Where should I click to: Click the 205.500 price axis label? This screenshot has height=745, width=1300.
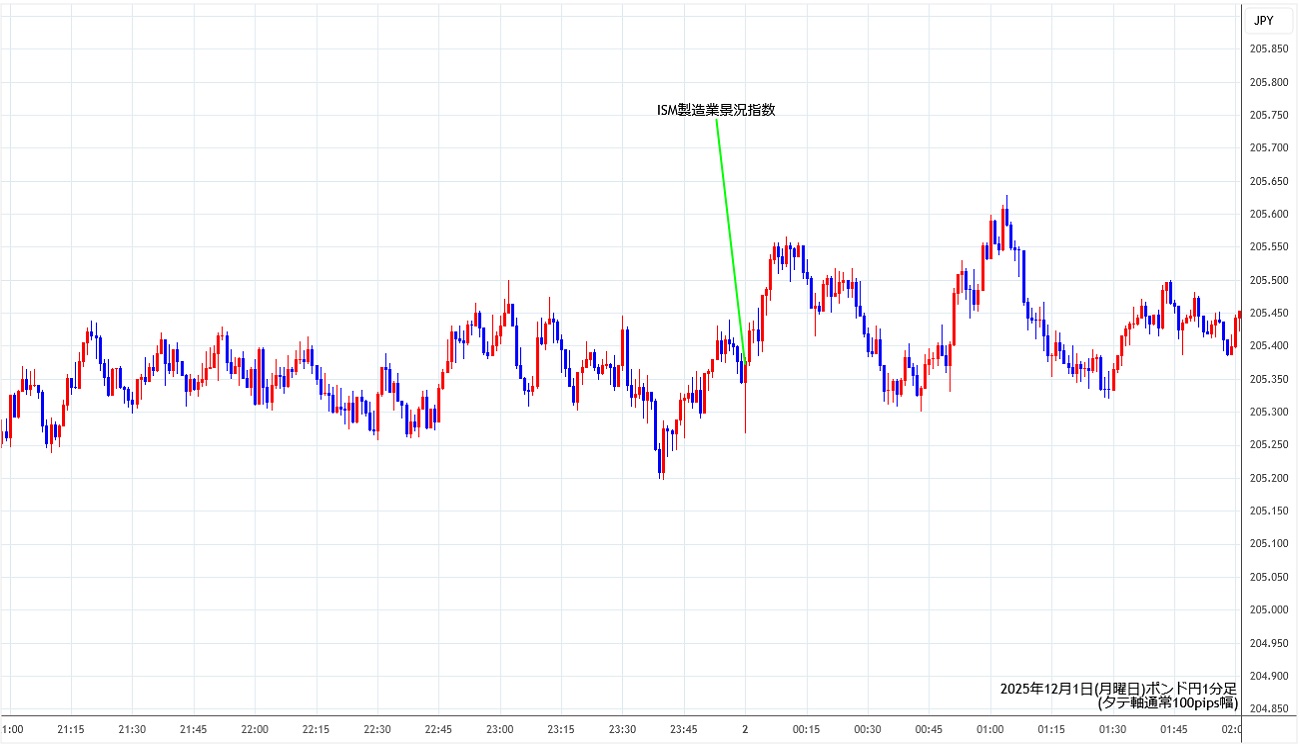pyautogui.click(x=1269, y=280)
